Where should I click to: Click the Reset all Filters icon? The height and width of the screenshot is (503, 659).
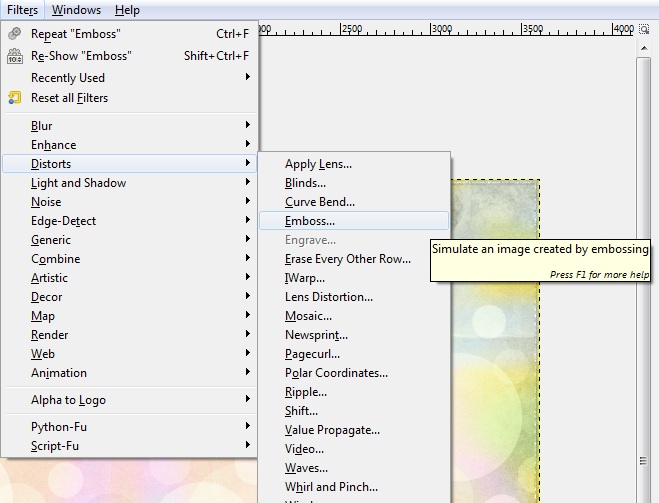[x=15, y=98]
